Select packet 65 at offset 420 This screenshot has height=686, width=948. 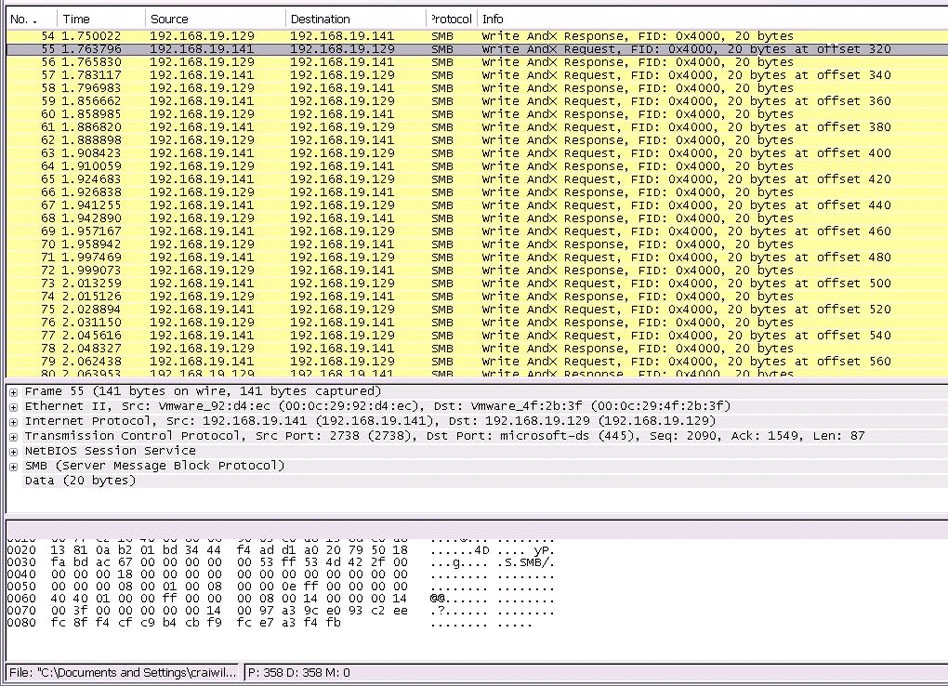pos(477,179)
